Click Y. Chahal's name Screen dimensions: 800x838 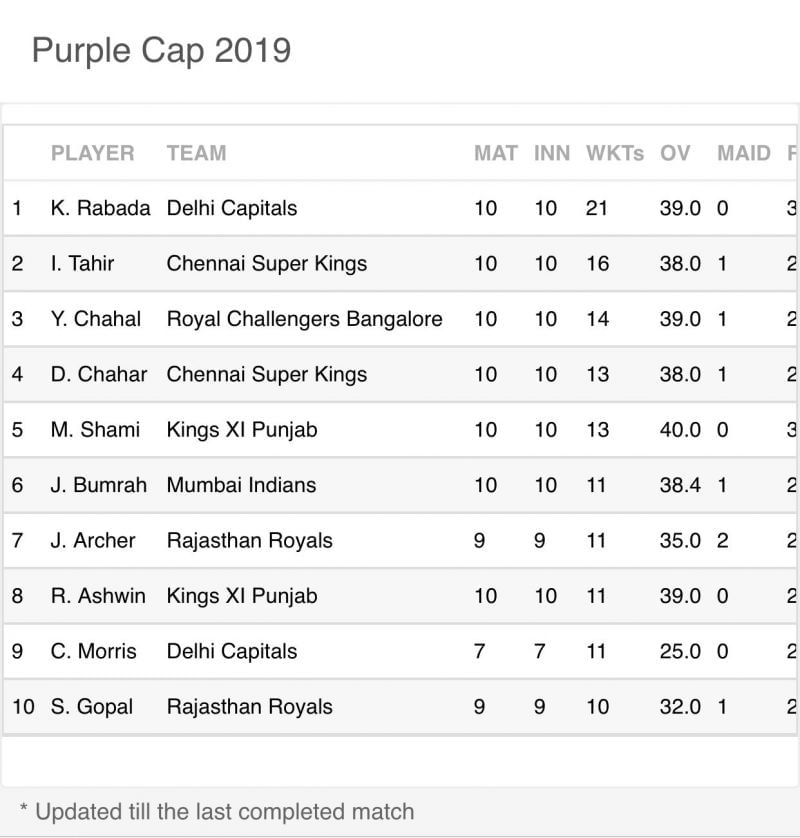point(96,319)
